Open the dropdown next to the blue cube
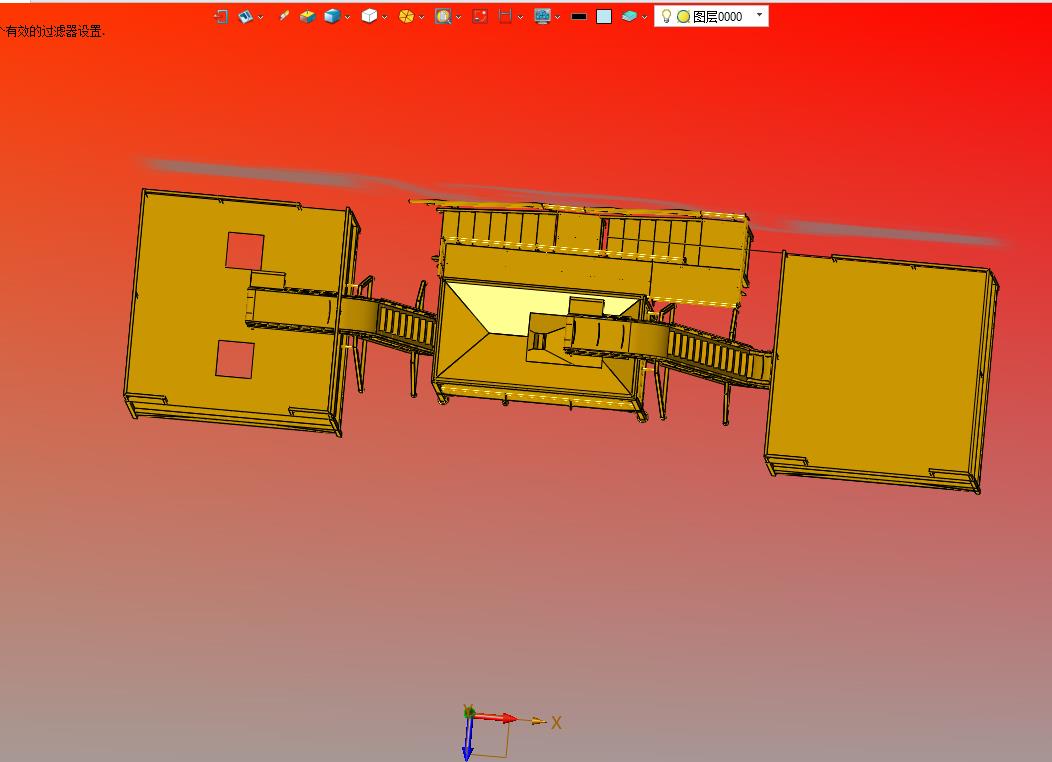 pos(348,17)
